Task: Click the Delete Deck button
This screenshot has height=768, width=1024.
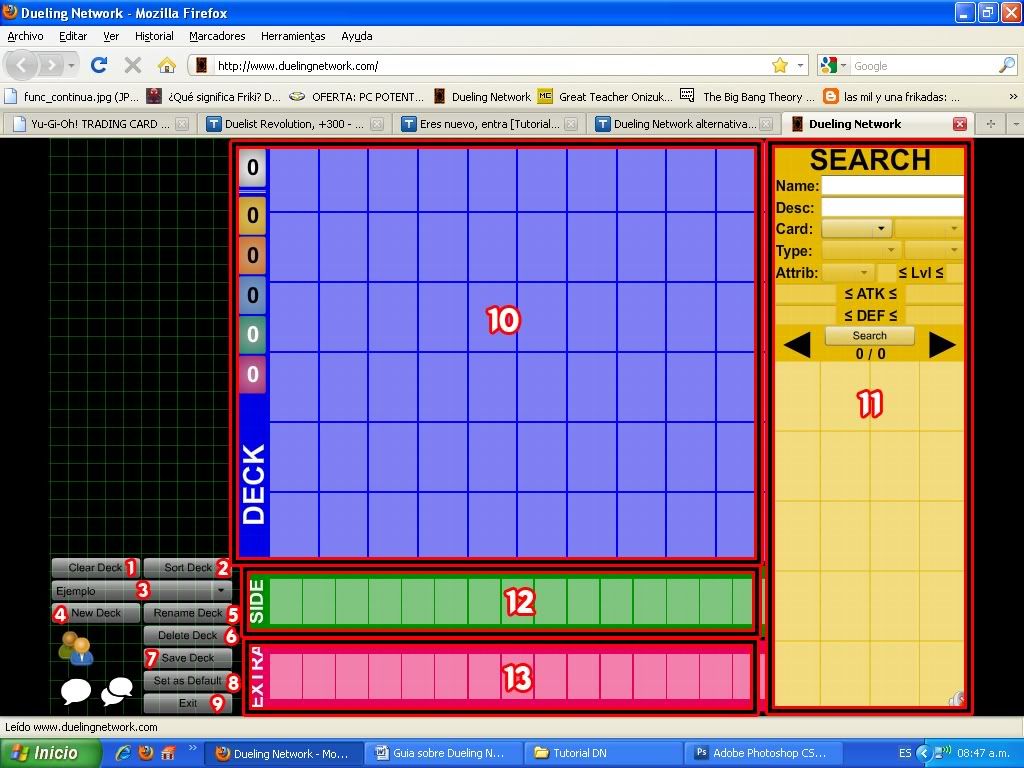Action: [188, 635]
